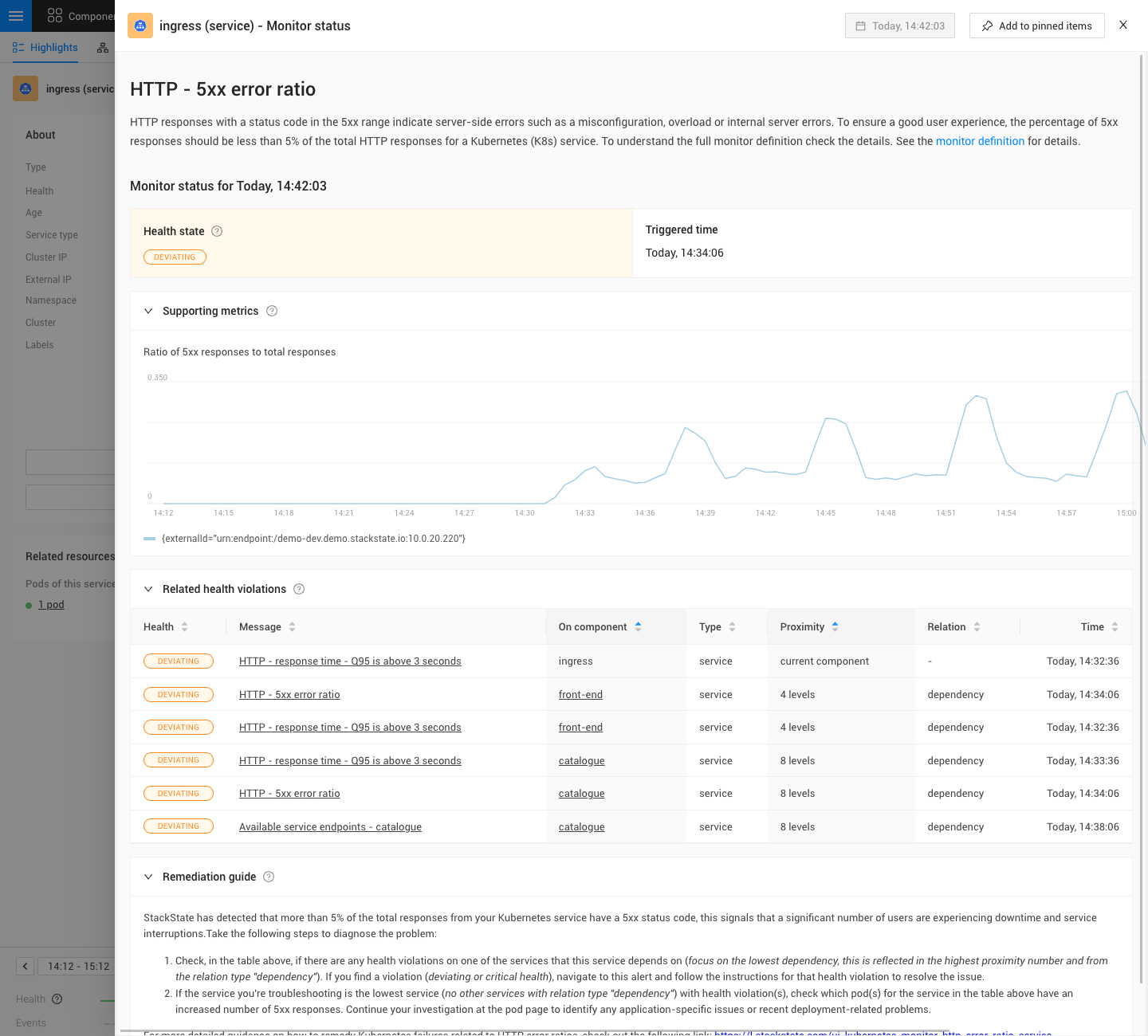Viewport: 1148px width, 1036px height.
Task: Select the topology view icon beside Highlights
Action: click(103, 48)
